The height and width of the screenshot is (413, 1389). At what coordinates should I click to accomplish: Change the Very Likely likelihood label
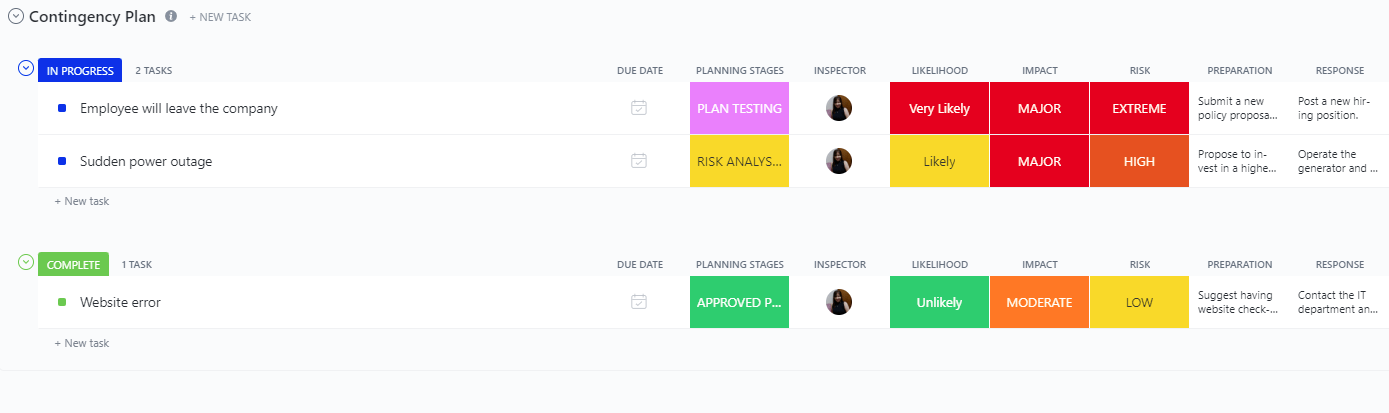pos(939,108)
